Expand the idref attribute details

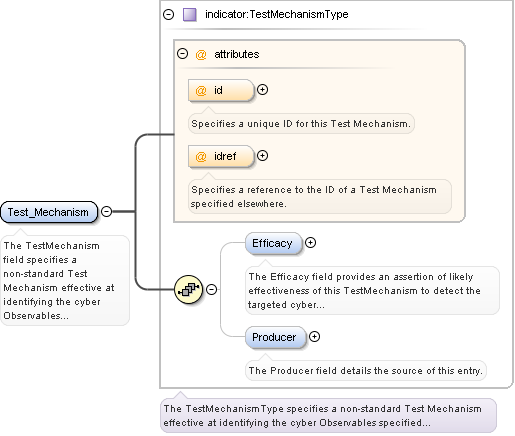(263, 156)
